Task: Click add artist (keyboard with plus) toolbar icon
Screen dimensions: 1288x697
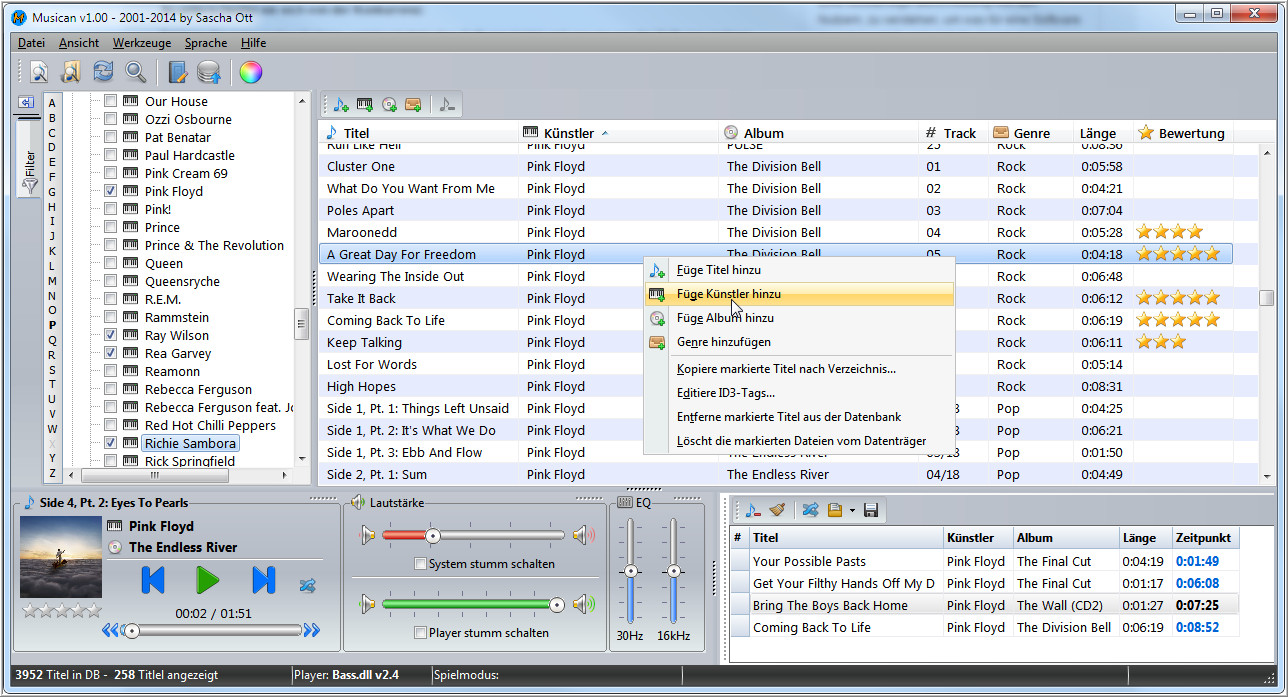Action: (x=365, y=105)
